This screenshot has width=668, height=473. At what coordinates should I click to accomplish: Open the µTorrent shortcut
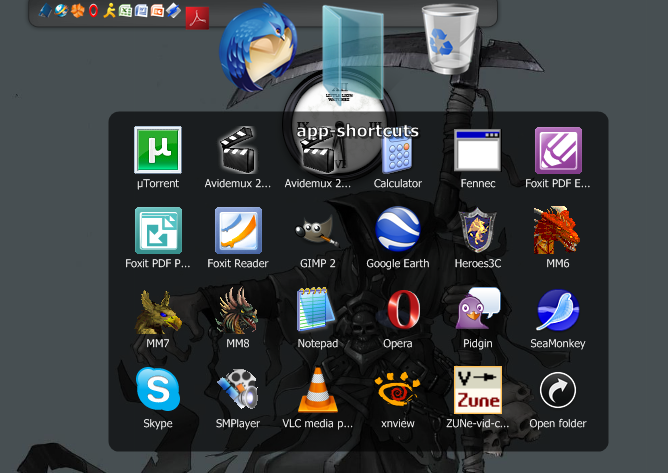(x=158, y=150)
